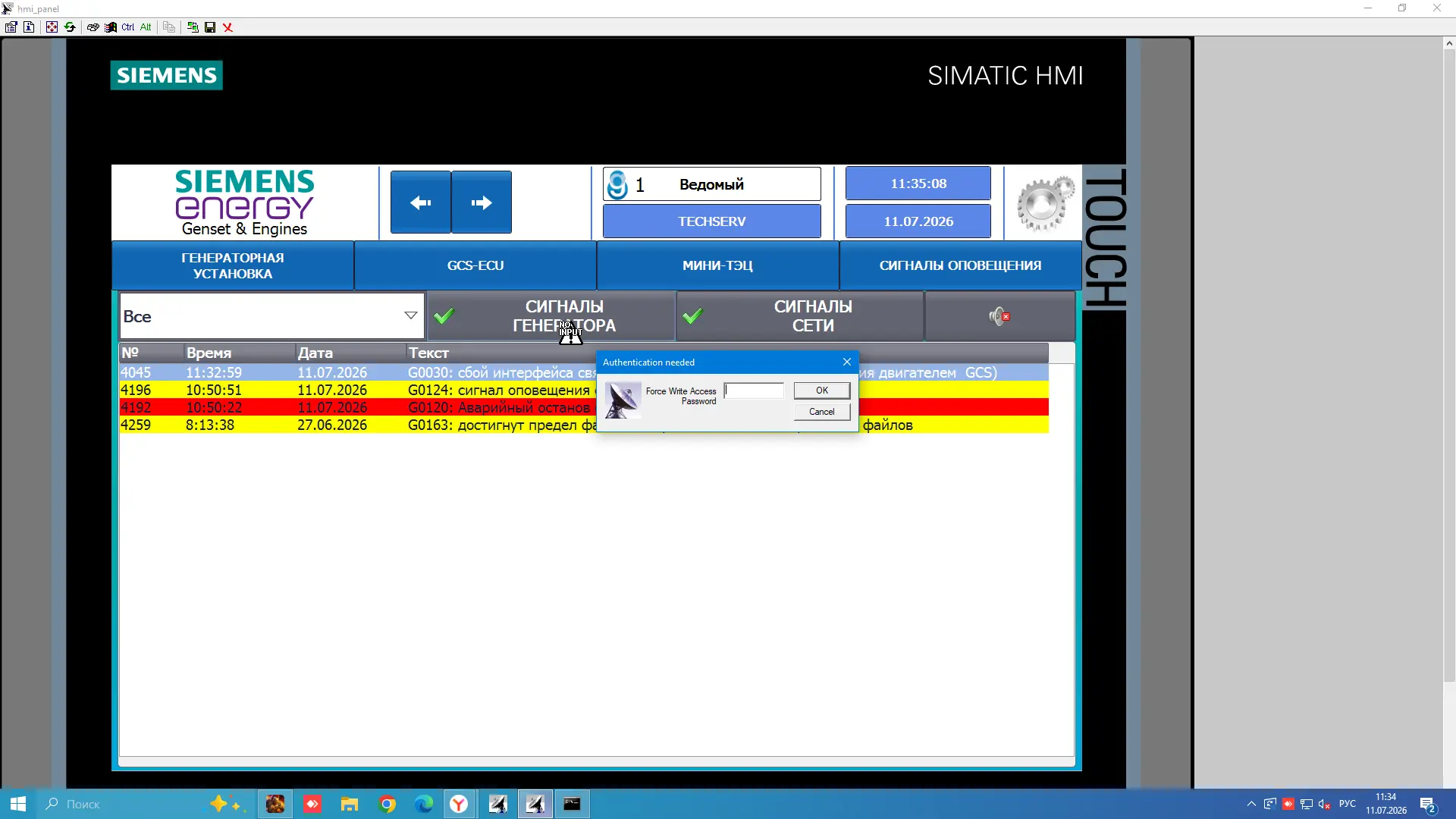Click the floppy disk save icon
Viewport: 1456px width, 819px height.
coord(210,27)
